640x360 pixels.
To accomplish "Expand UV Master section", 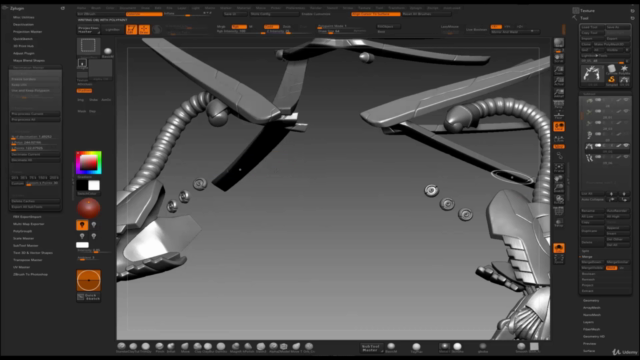I will click(x=21, y=267).
